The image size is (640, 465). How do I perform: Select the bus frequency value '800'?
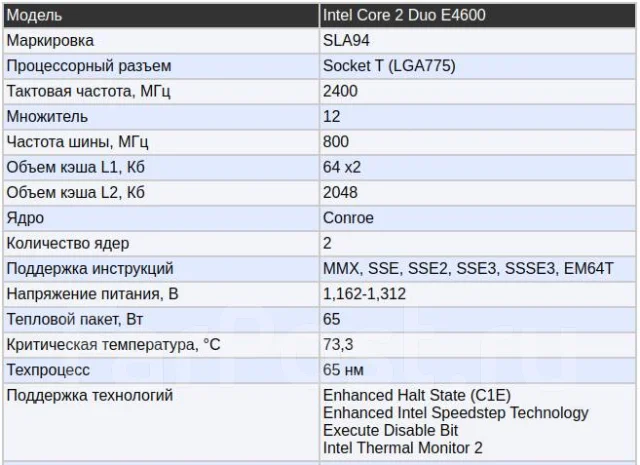(336, 142)
